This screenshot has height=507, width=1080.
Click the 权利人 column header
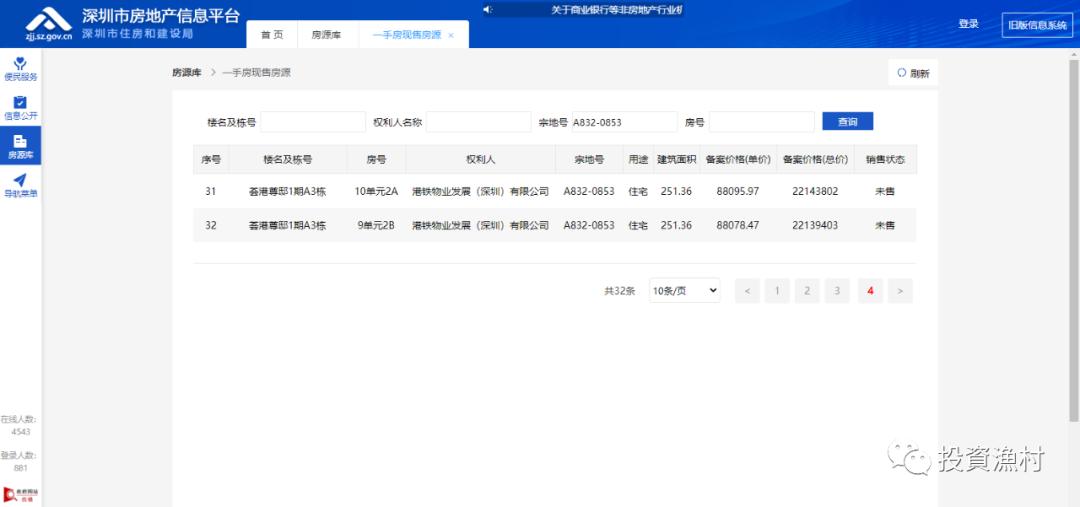481,159
